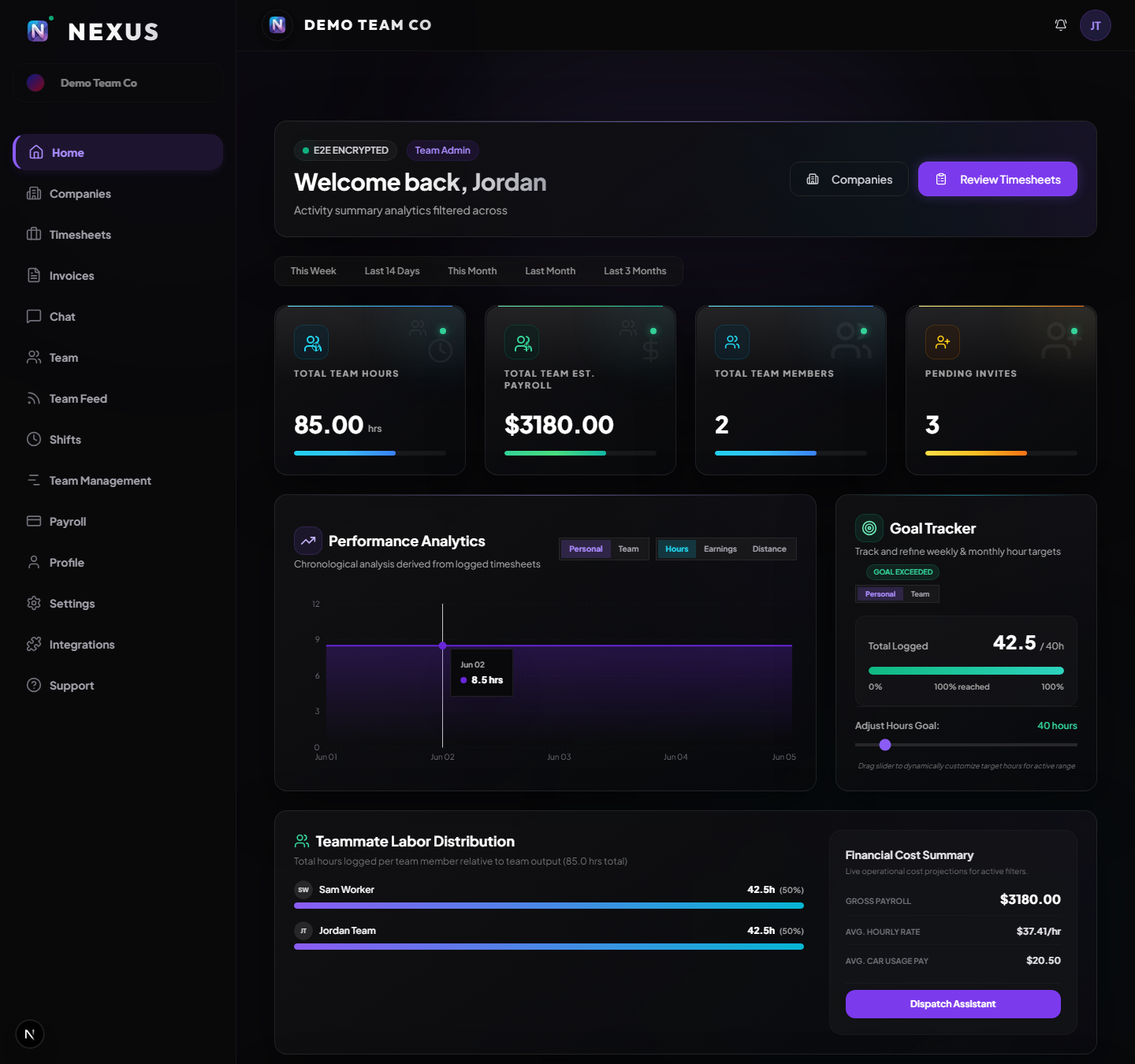Click the Companies building icon in sidebar
The image size is (1135, 1064).
(x=34, y=193)
